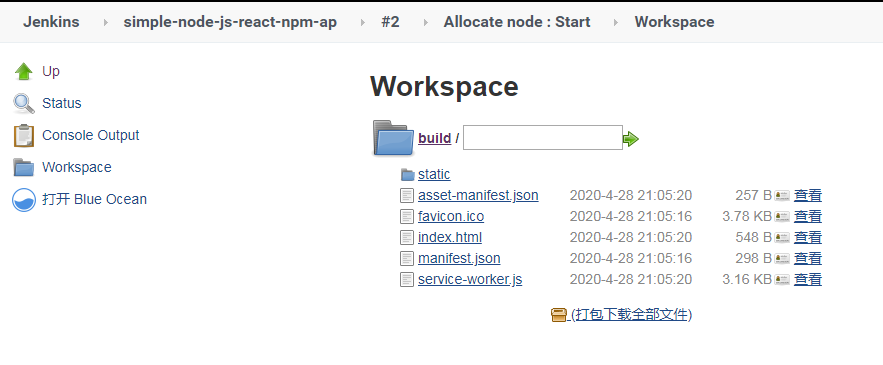The width and height of the screenshot is (883, 365).
Task: Click the file icon next to index.html
Action: point(407,238)
